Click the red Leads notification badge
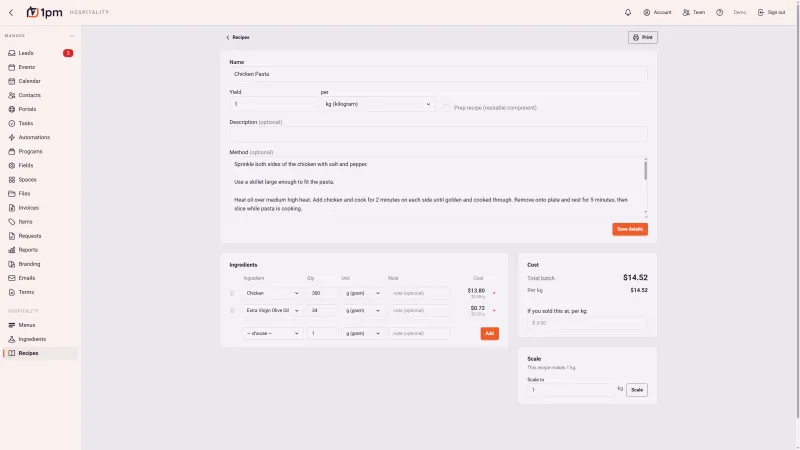The image size is (800, 450). pyautogui.click(x=68, y=53)
